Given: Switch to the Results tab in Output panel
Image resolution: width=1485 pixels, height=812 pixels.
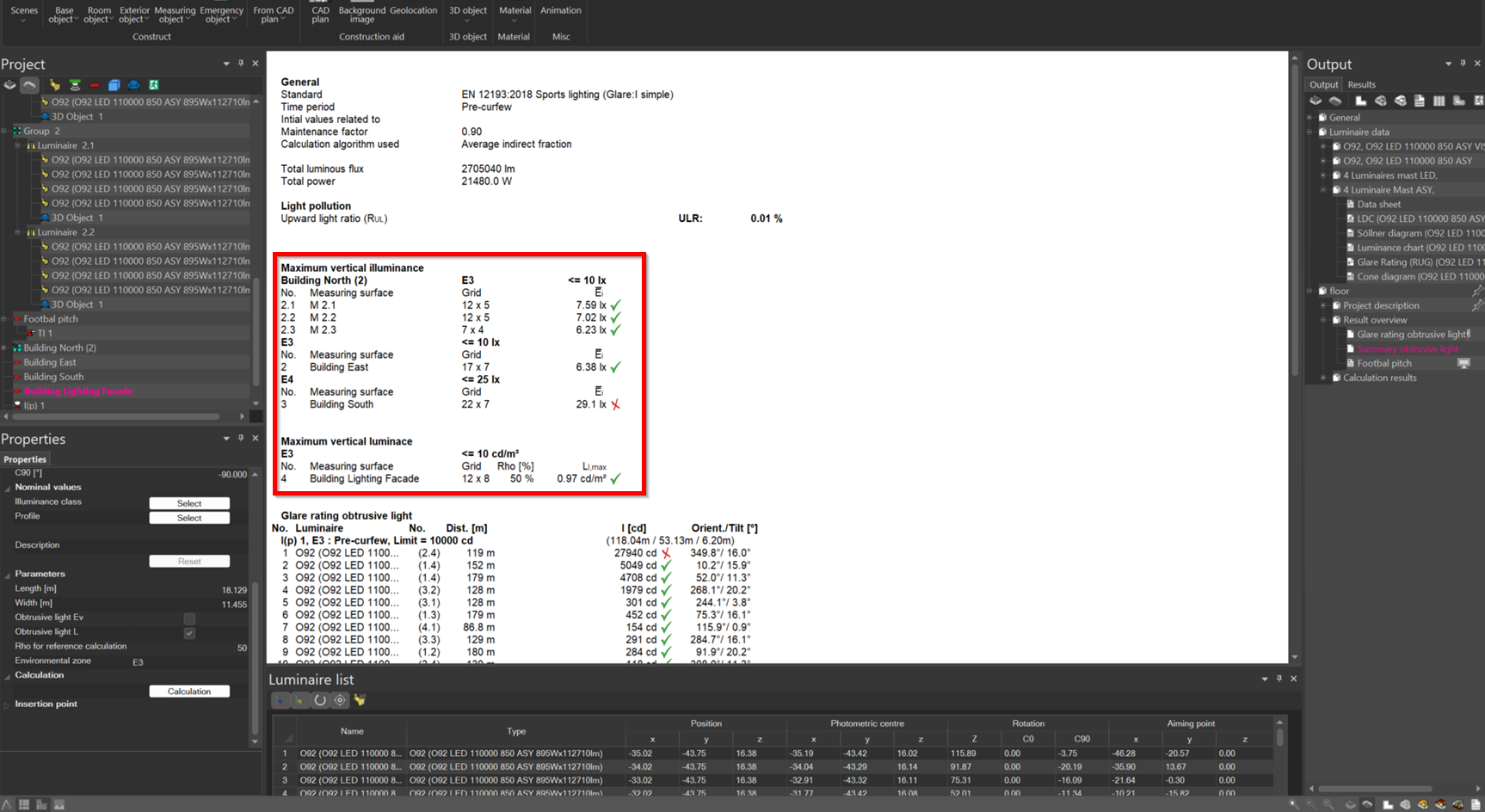Looking at the screenshot, I should (x=1362, y=84).
